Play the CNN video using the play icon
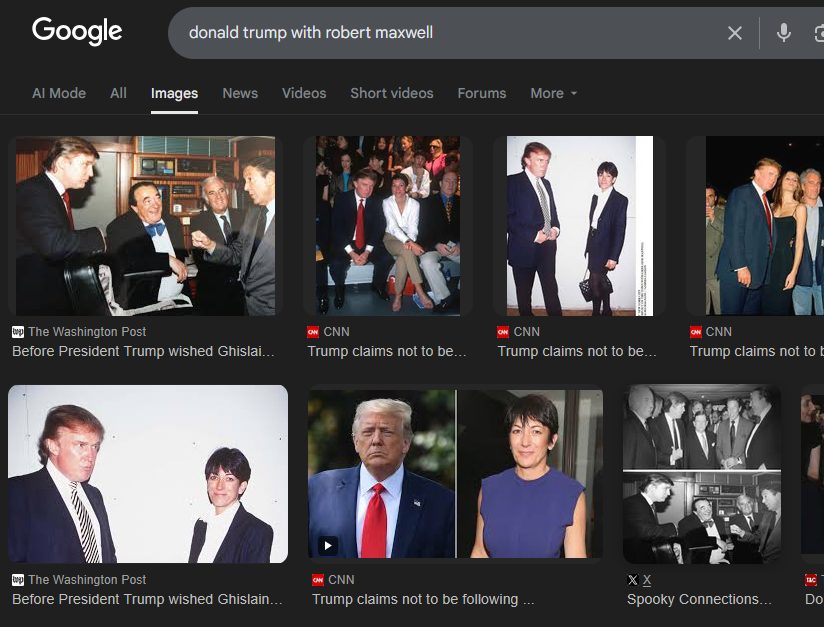Screen dimensions: 824x627 pyautogui.click(x=328, y=546)
